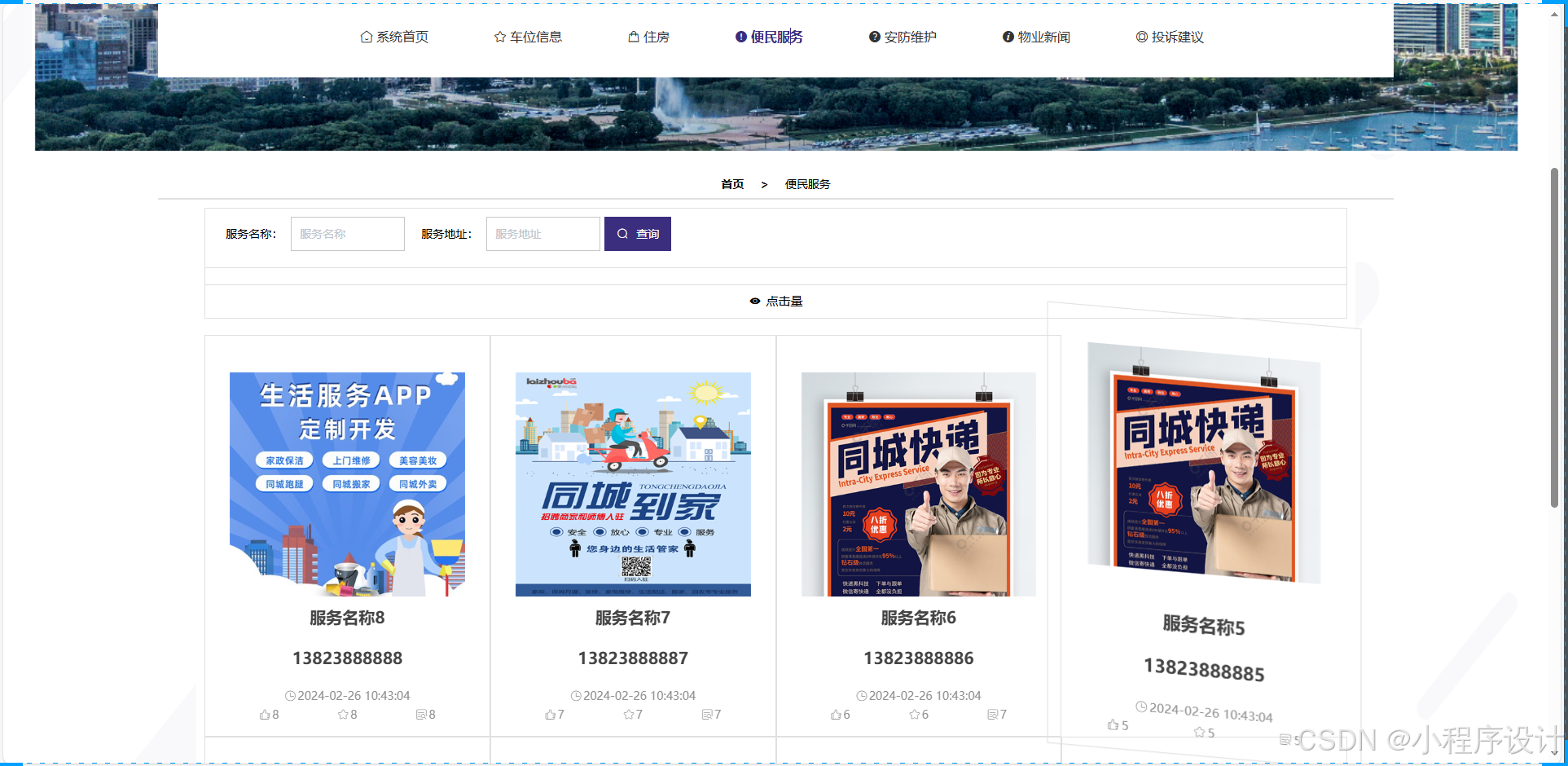The width and height of the screenshot is (1568, 766).
Task: Click the exclamation icon next to 便民服务
Action: [x=741, y=37]
